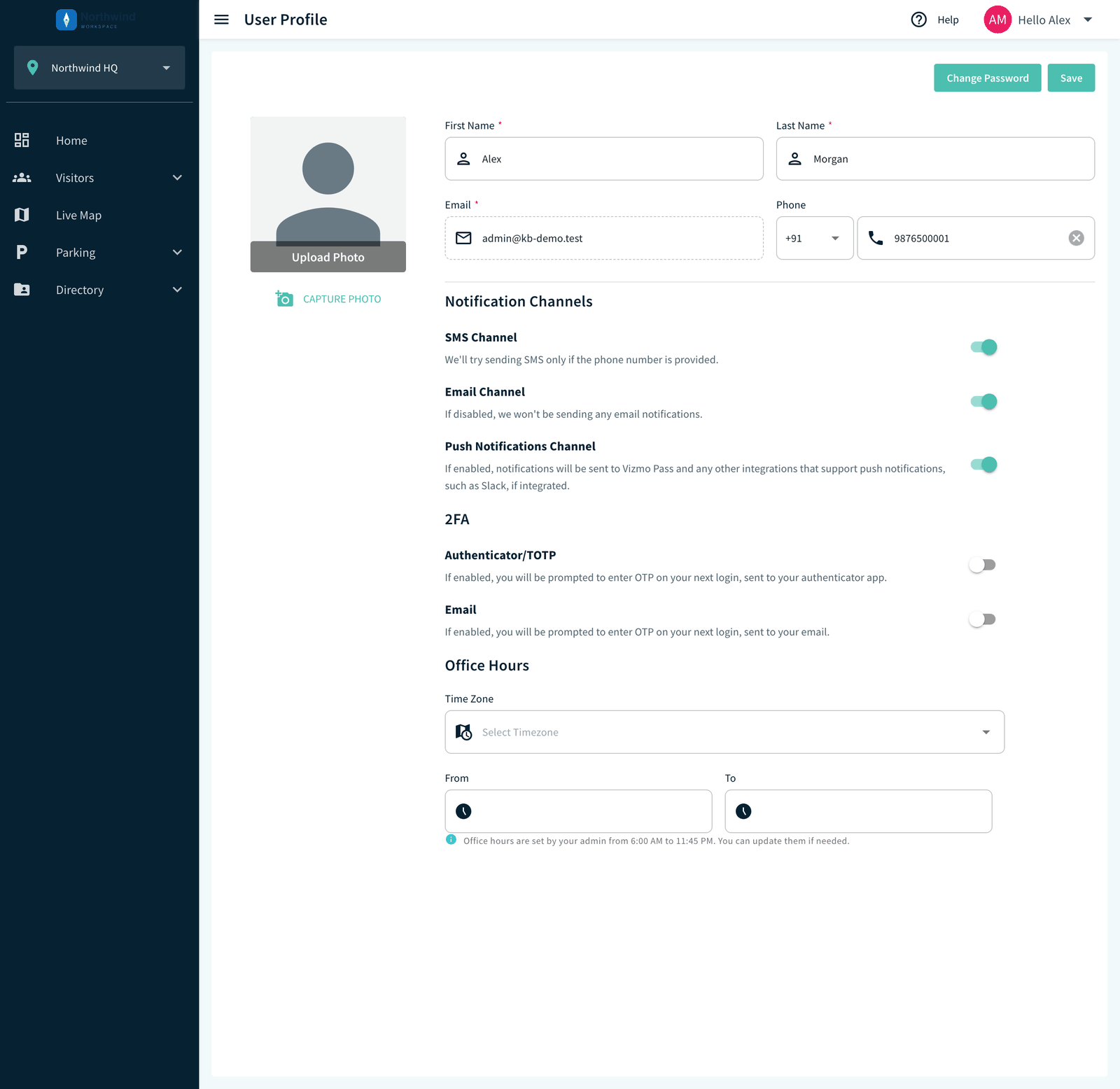Open the Hello Alex account dropdown arrow

[x=1088, y=20]
